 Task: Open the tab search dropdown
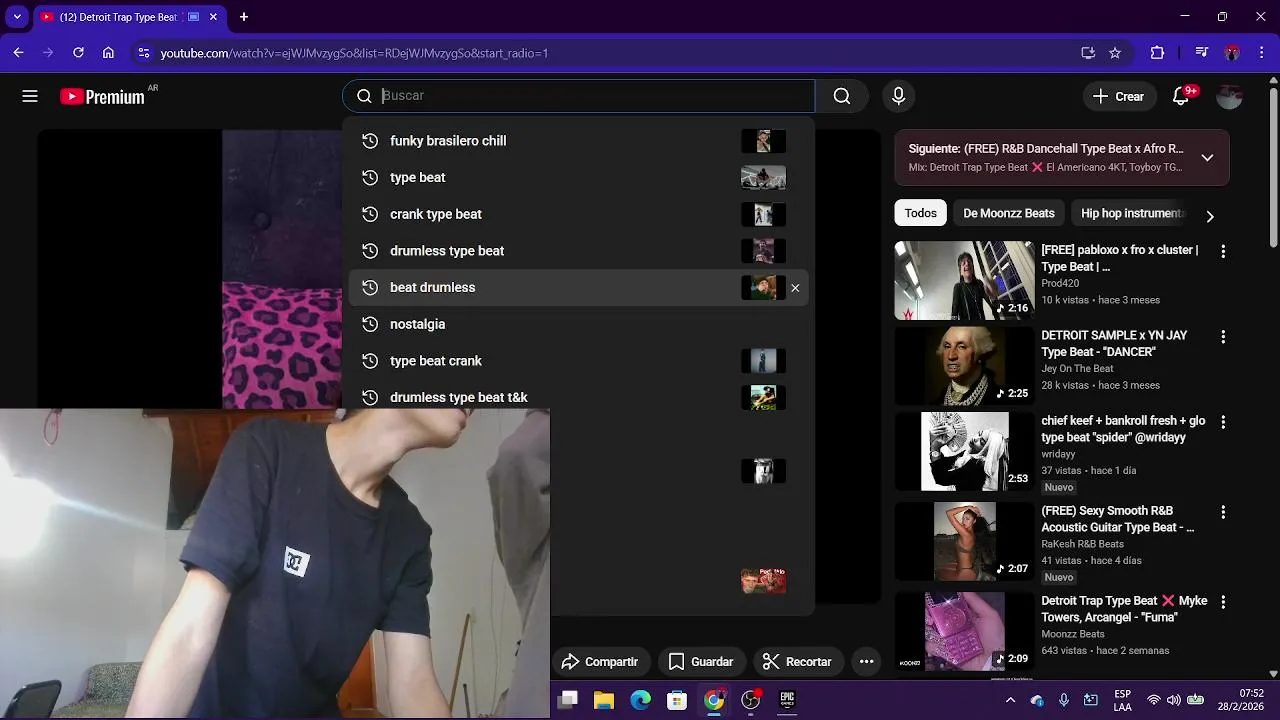(x=17, y=17)
